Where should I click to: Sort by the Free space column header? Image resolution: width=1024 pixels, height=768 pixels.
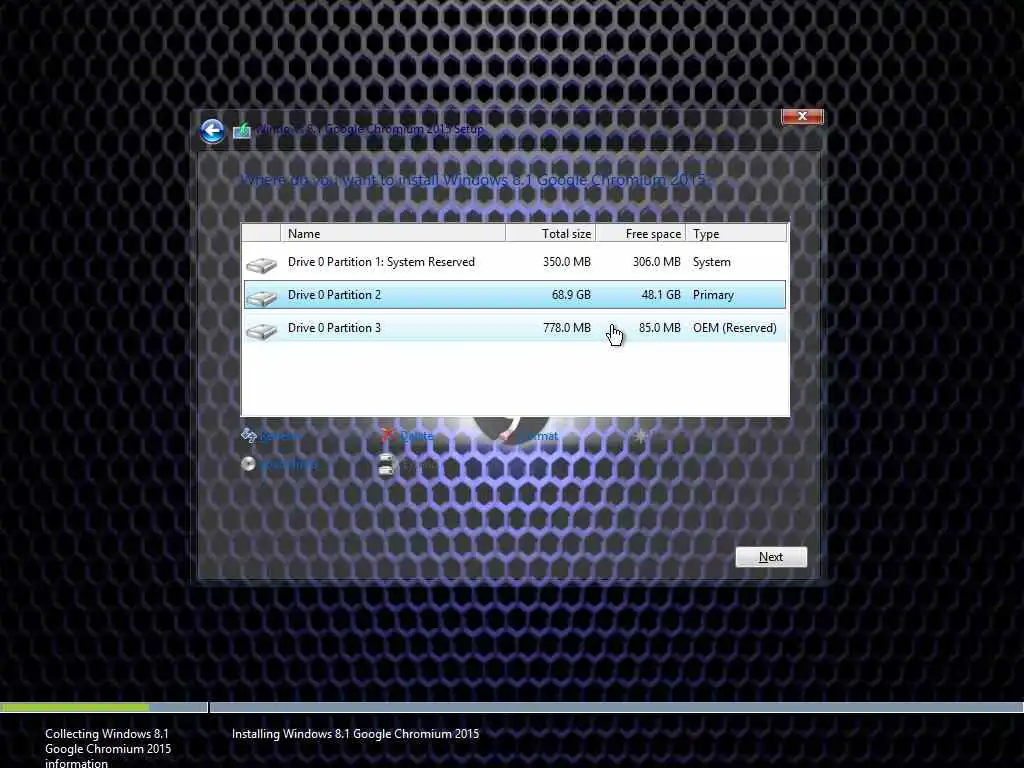click(641, 233)
